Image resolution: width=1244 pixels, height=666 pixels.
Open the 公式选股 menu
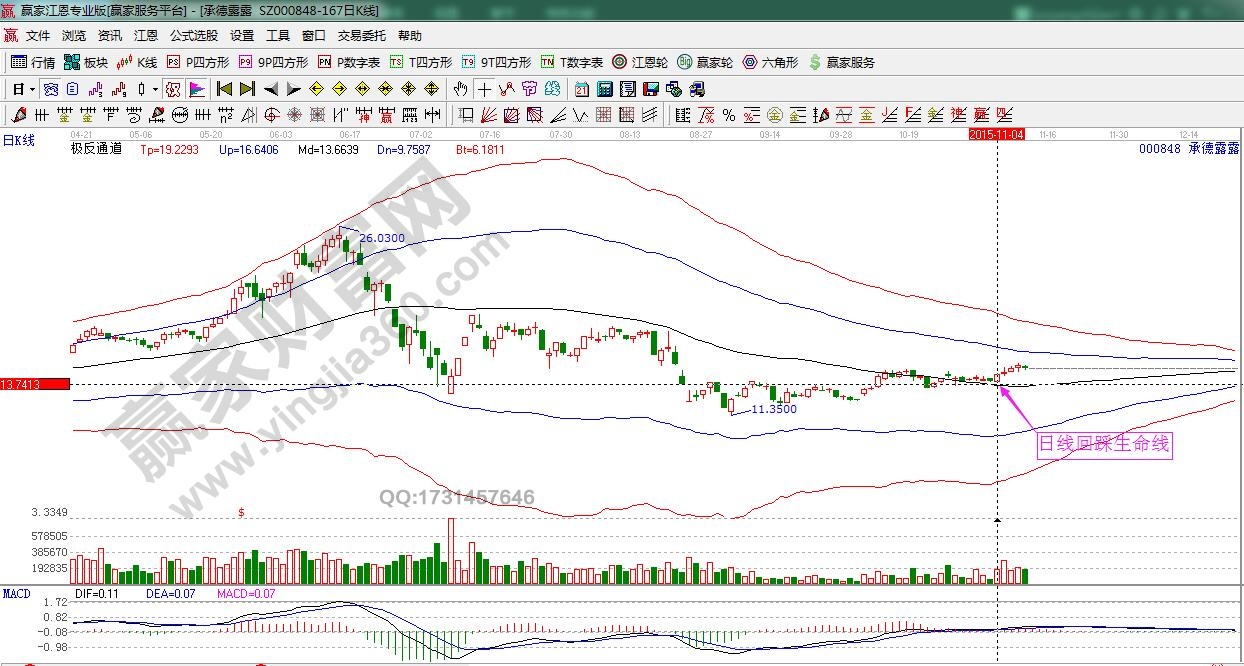[193, 35]
